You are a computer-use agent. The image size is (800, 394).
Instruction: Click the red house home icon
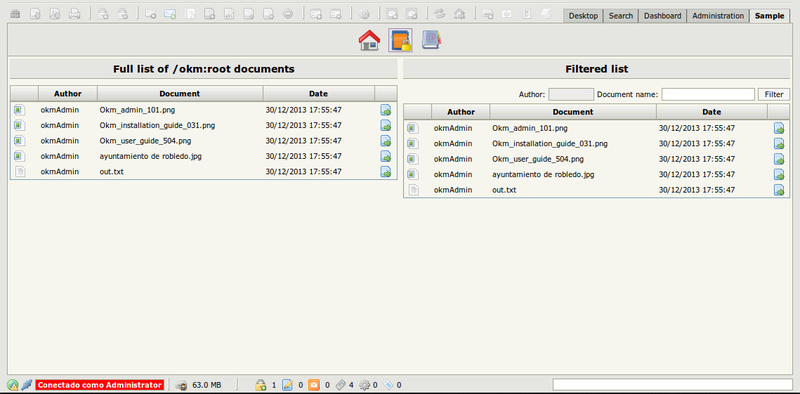369,40
